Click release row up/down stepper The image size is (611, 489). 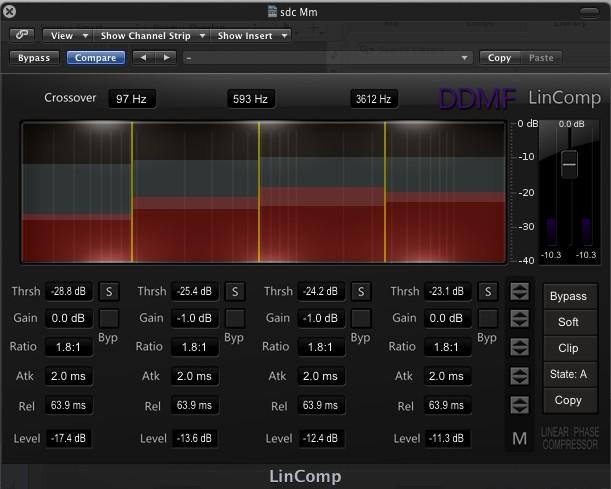519,405
